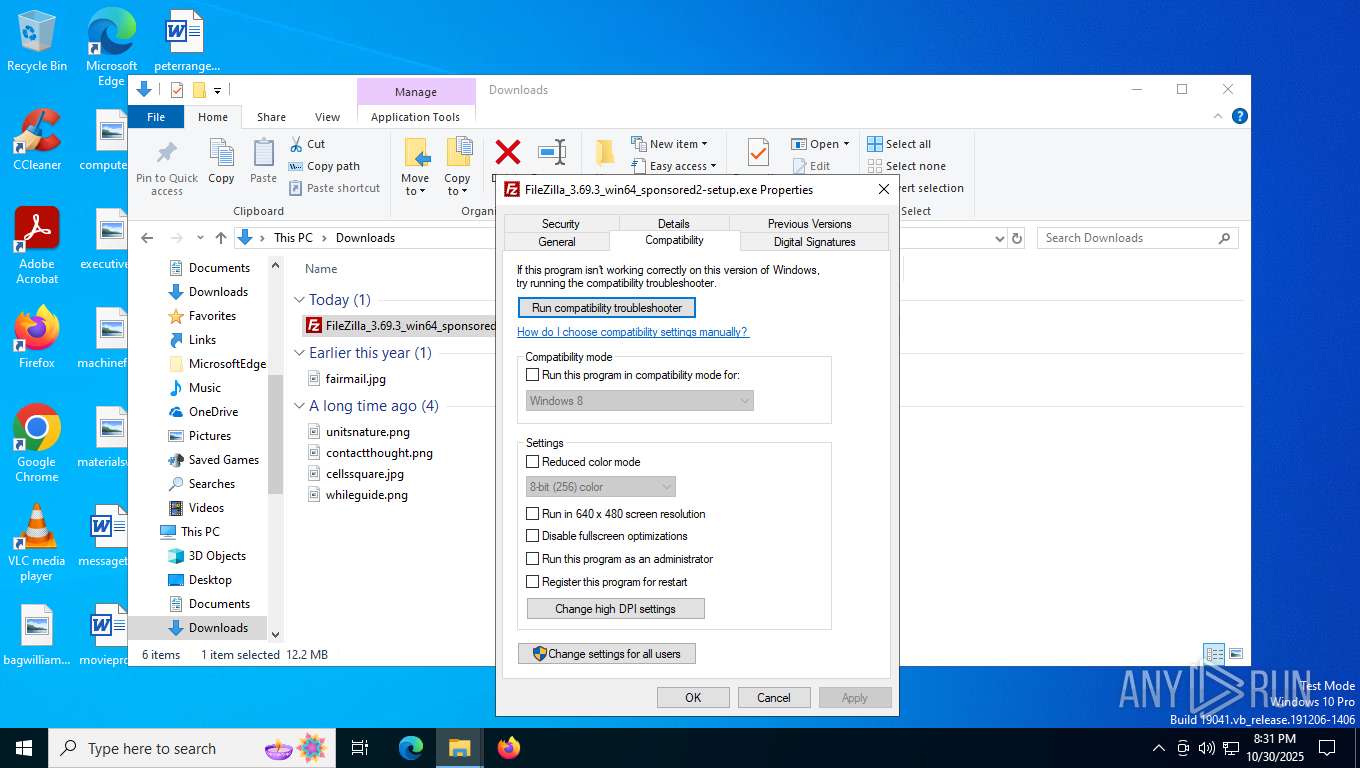Screen dimensions: 1360x768
Task: Check Reduced color mode box
Action: [533, 462]
